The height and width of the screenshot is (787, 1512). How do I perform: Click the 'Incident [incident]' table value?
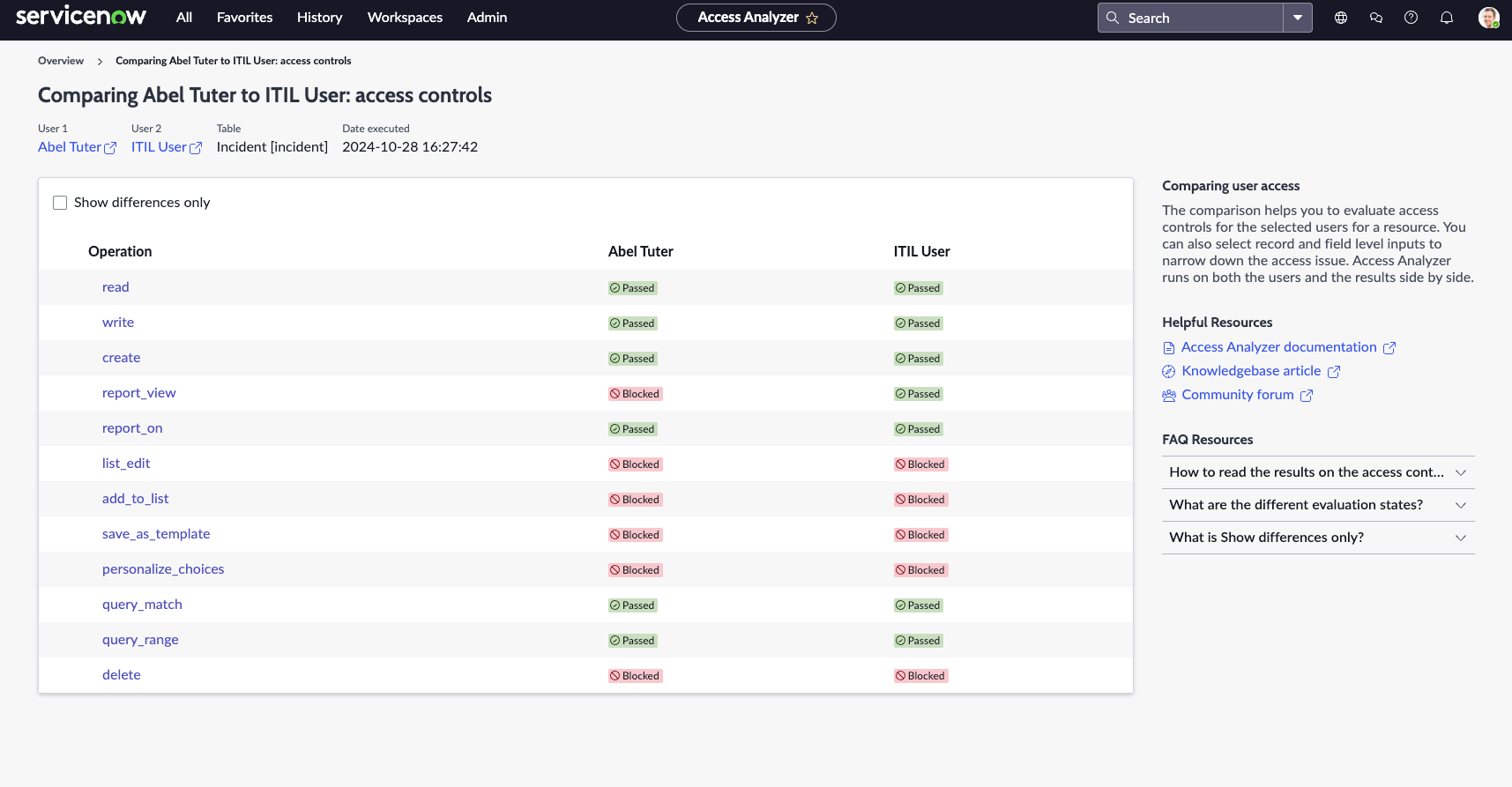click(272, 147)
